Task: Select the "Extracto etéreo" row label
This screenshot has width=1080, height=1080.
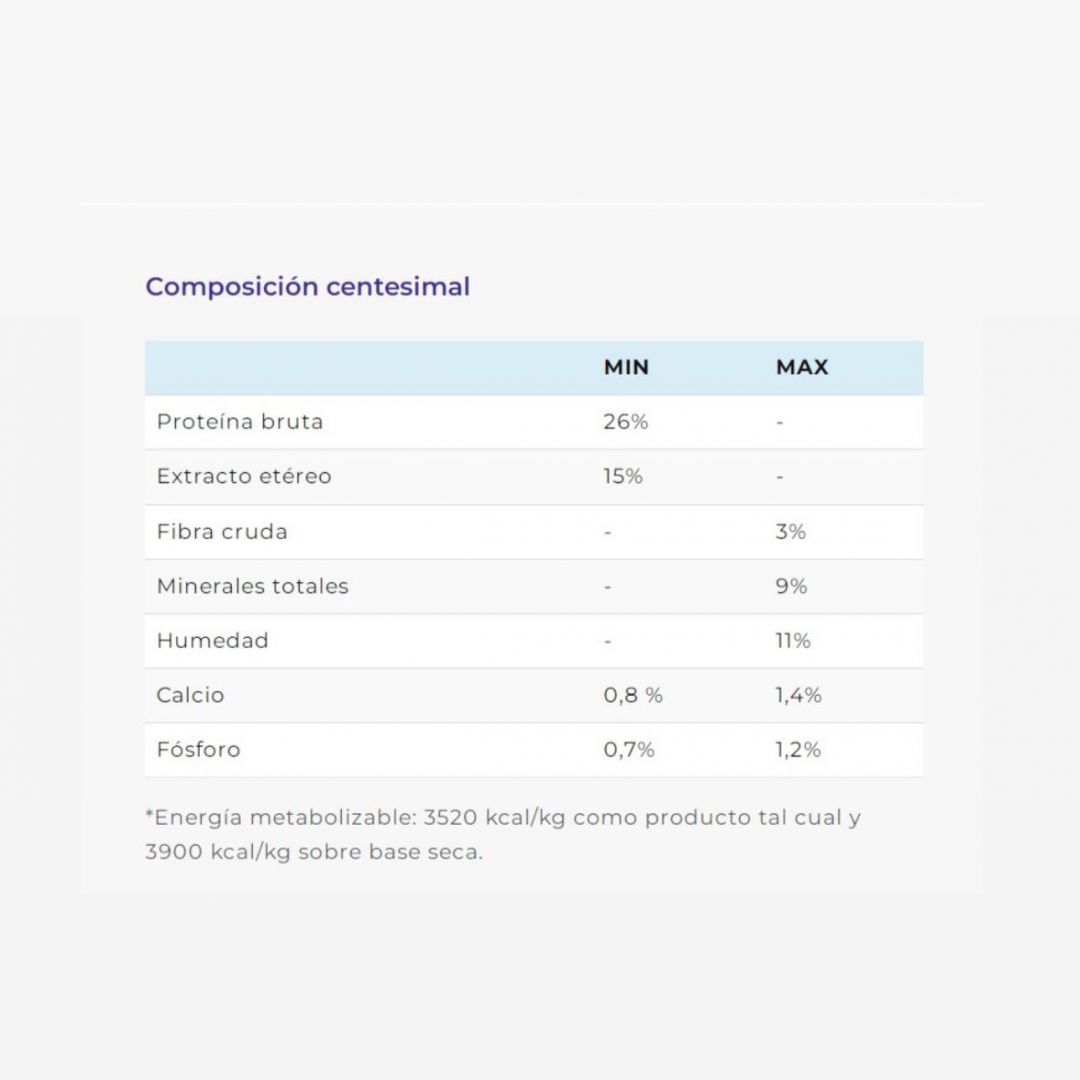Action: [244, 477]
